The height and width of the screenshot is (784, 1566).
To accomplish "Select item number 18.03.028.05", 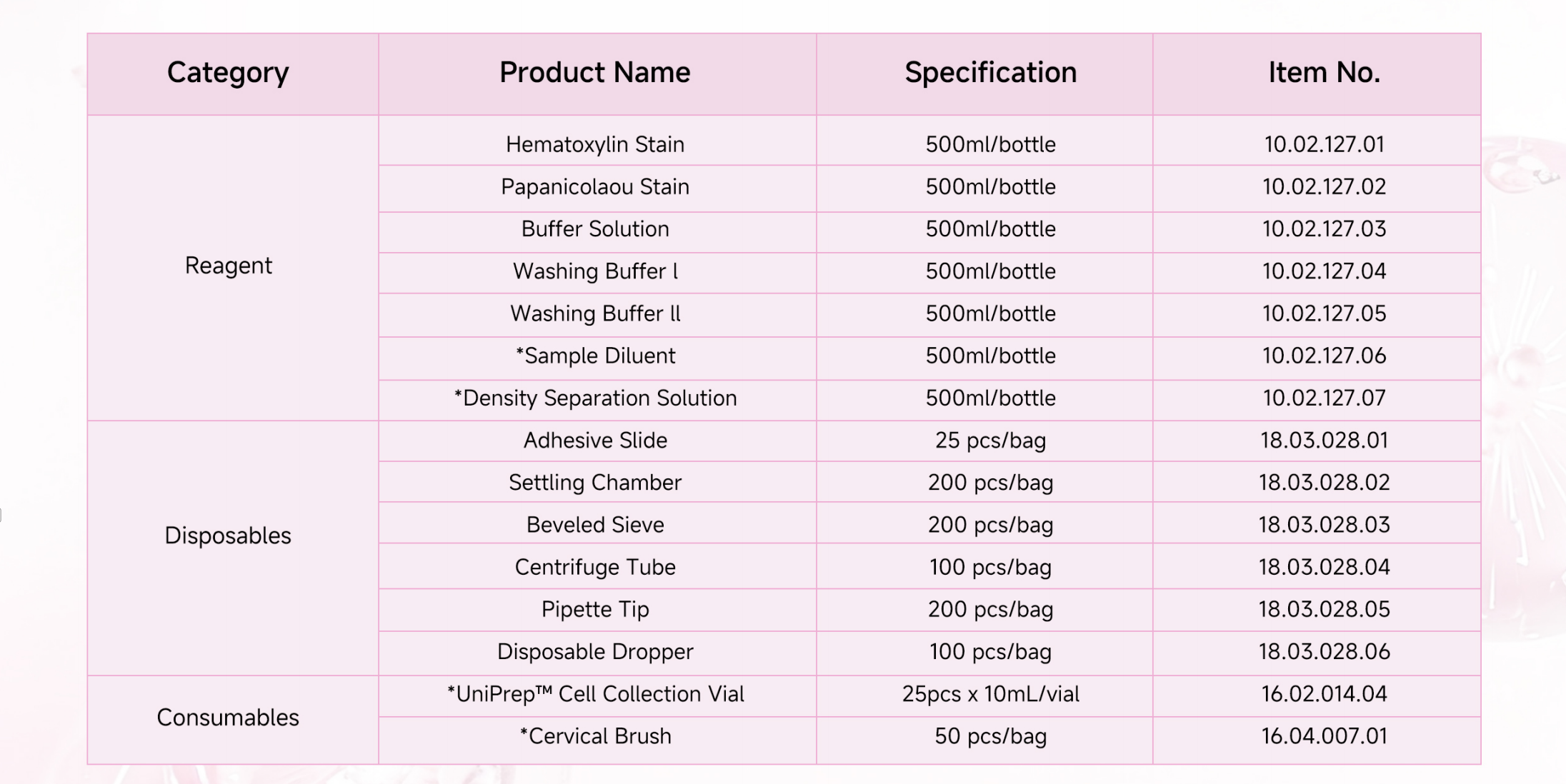I will pos(1324,609).
